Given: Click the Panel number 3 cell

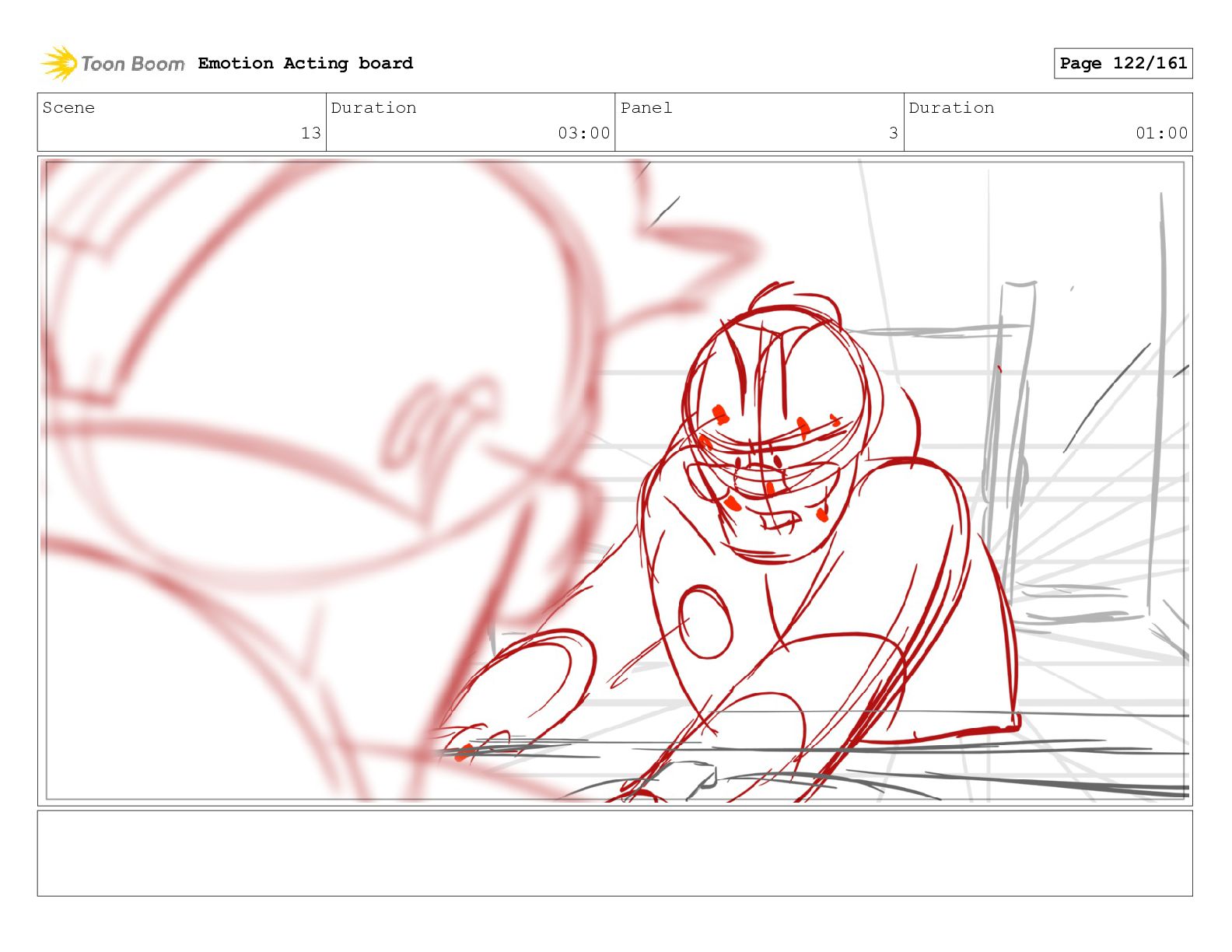Looking at the screenshot, I should tap(759, 122).
